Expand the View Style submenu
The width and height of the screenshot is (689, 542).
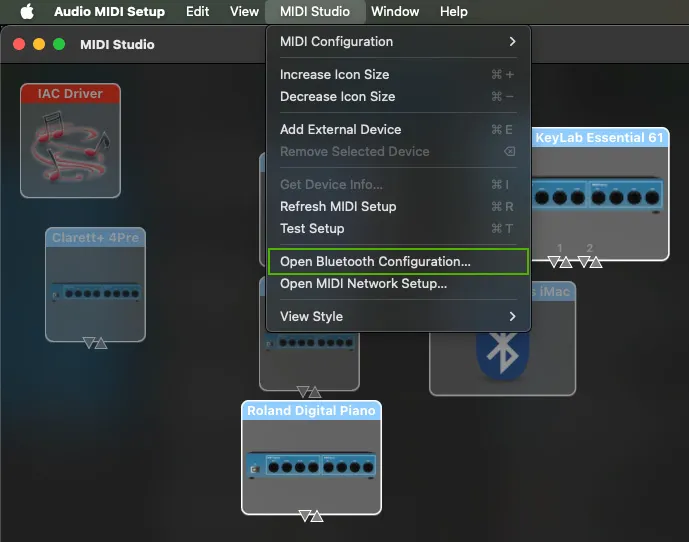pos(398,316)
